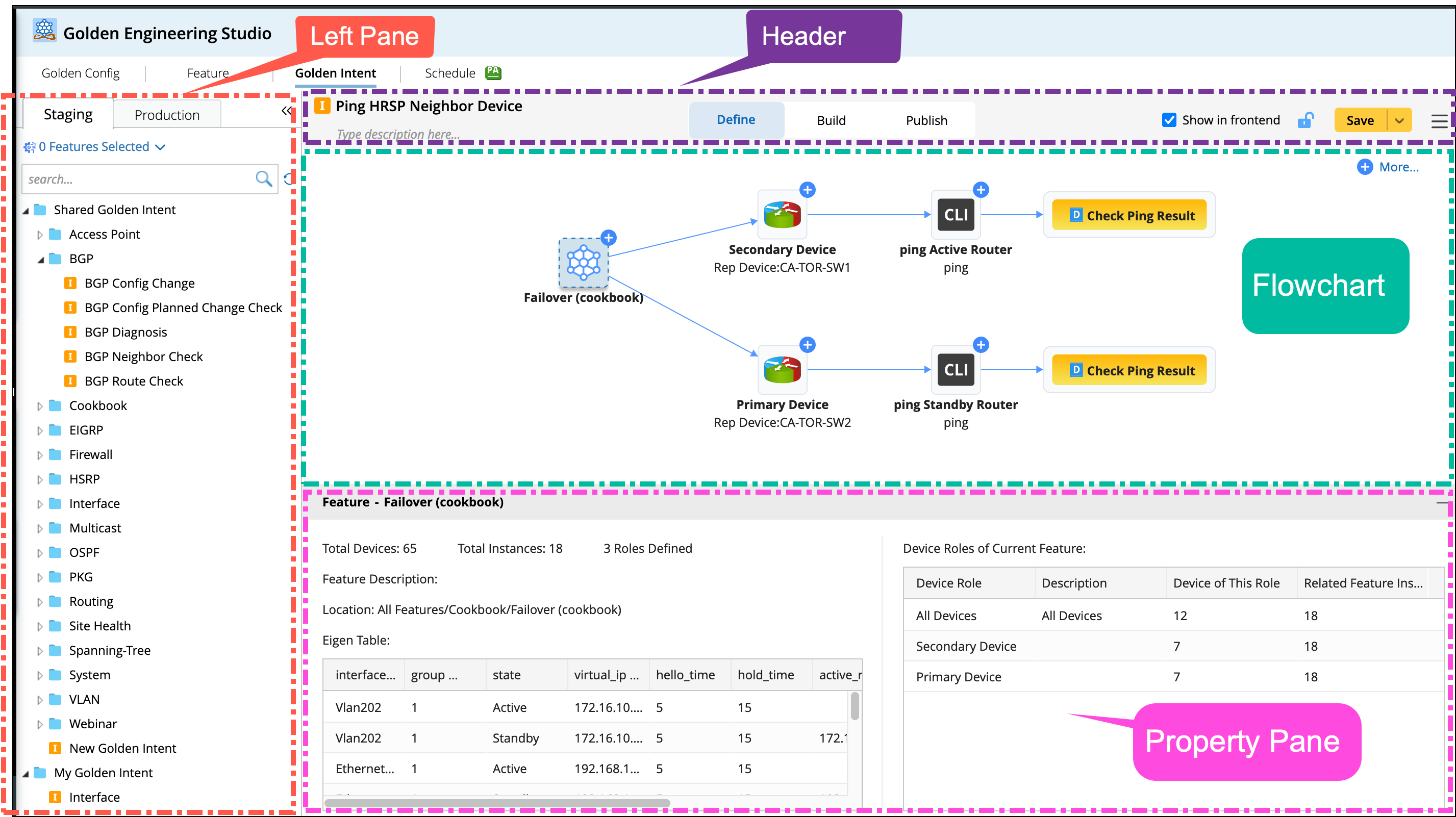Switch to the Build stage tab
The height and width of the screenshot is (817, 1456).
click(x=831, y=120)
